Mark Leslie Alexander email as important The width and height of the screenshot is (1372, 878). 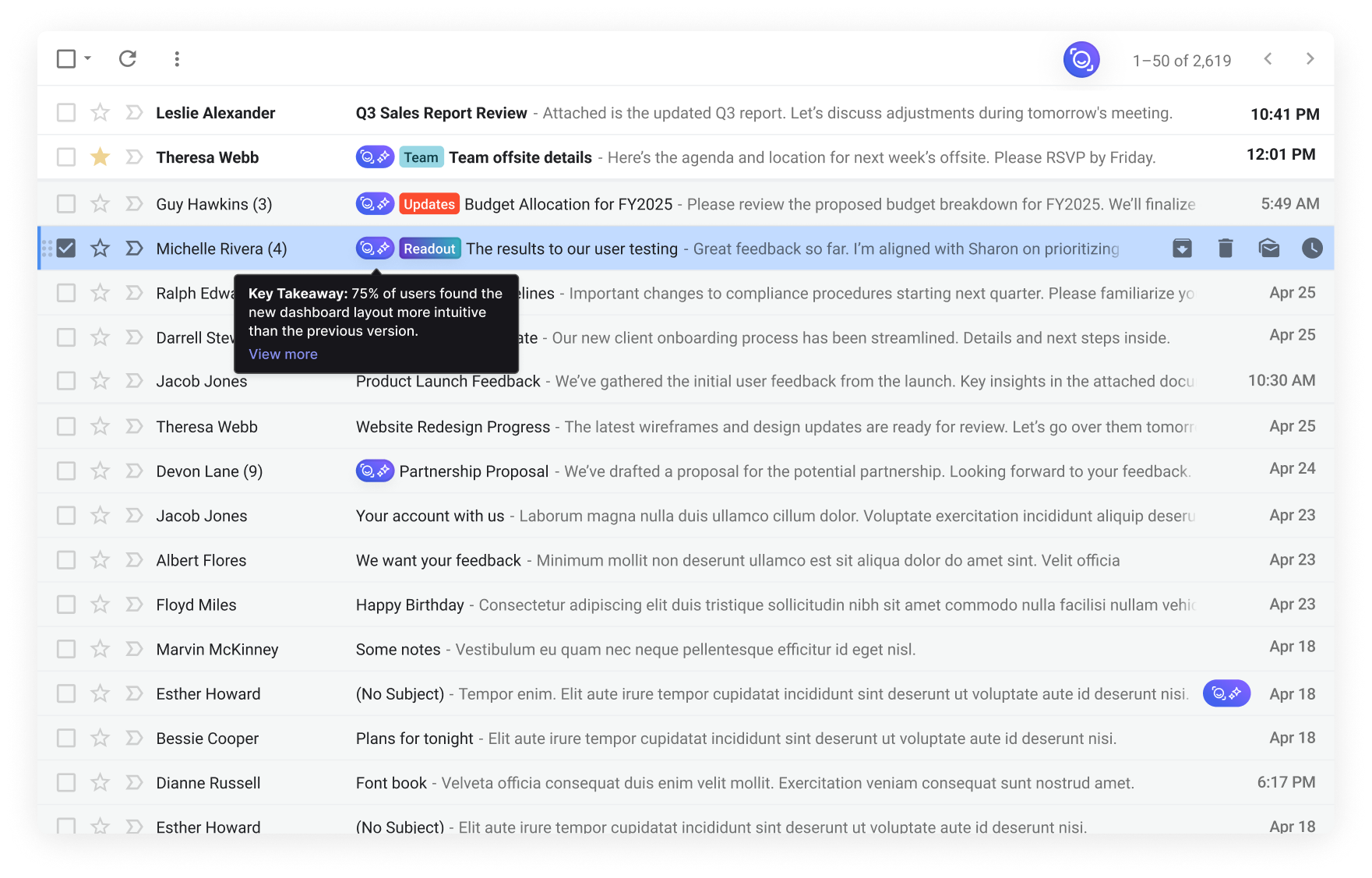click(134, 113)
